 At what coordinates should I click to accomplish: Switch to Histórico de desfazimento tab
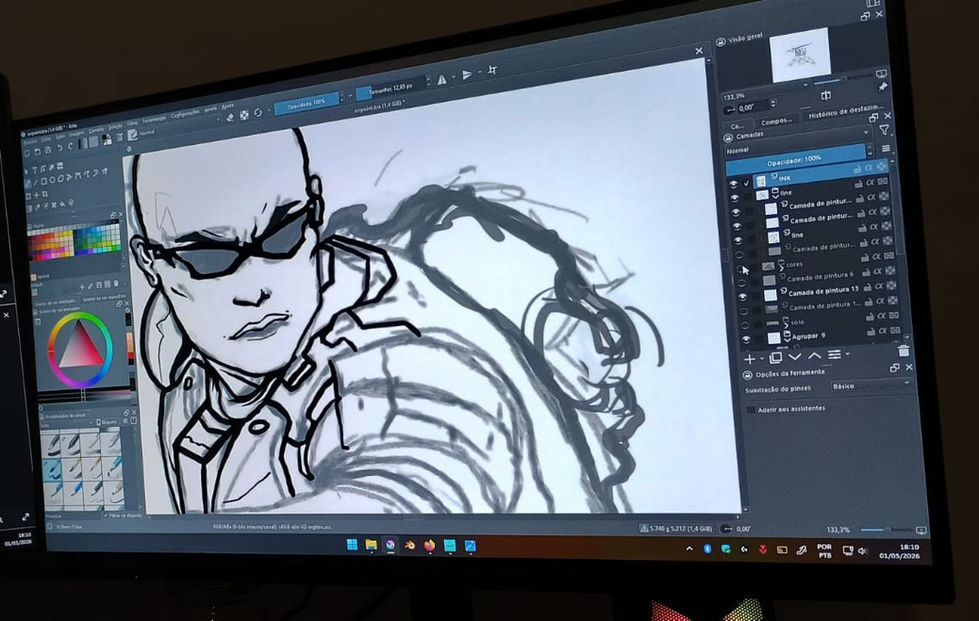[x=845, y=114]
